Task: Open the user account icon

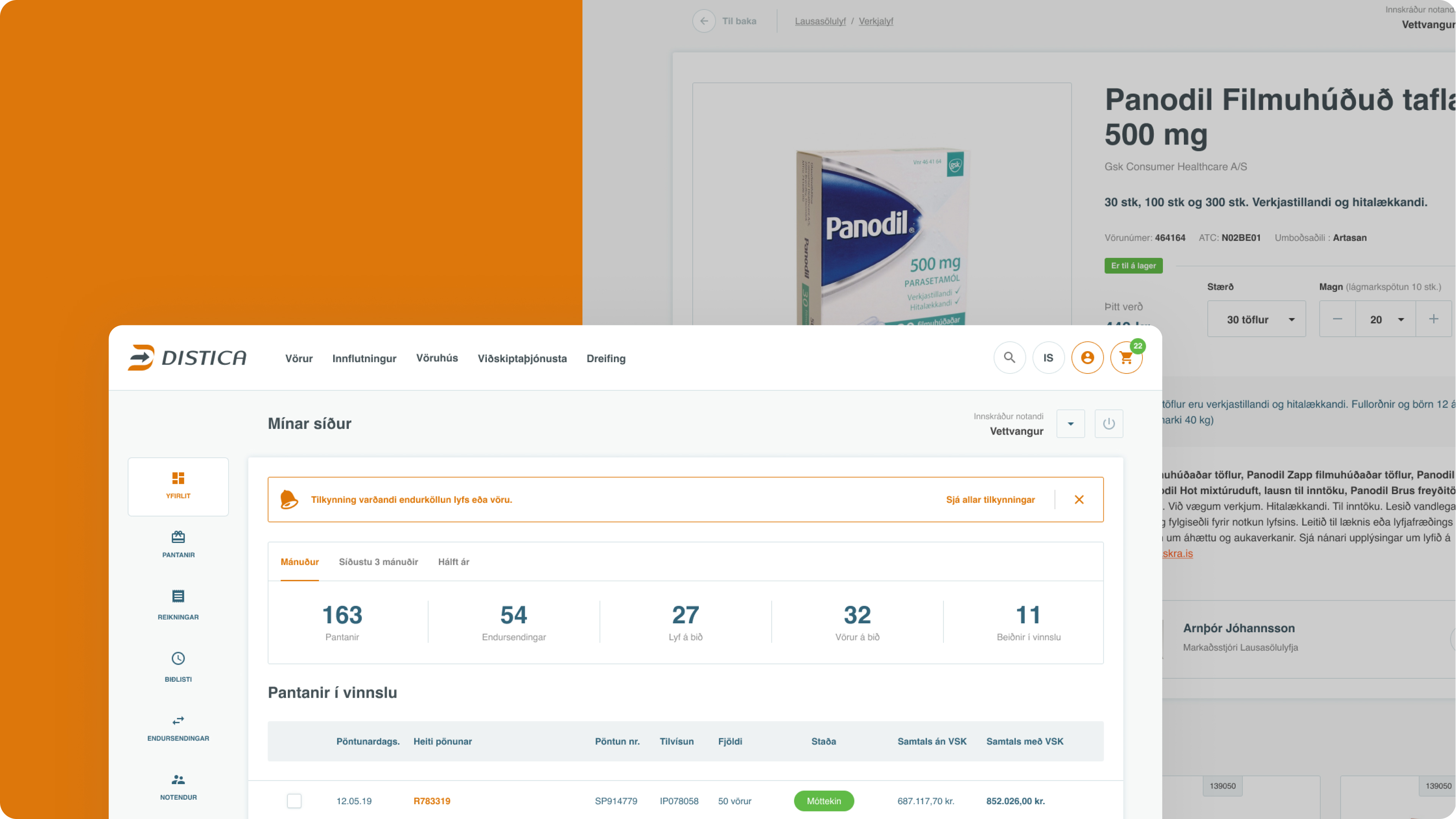Action: coord(1087,358)
